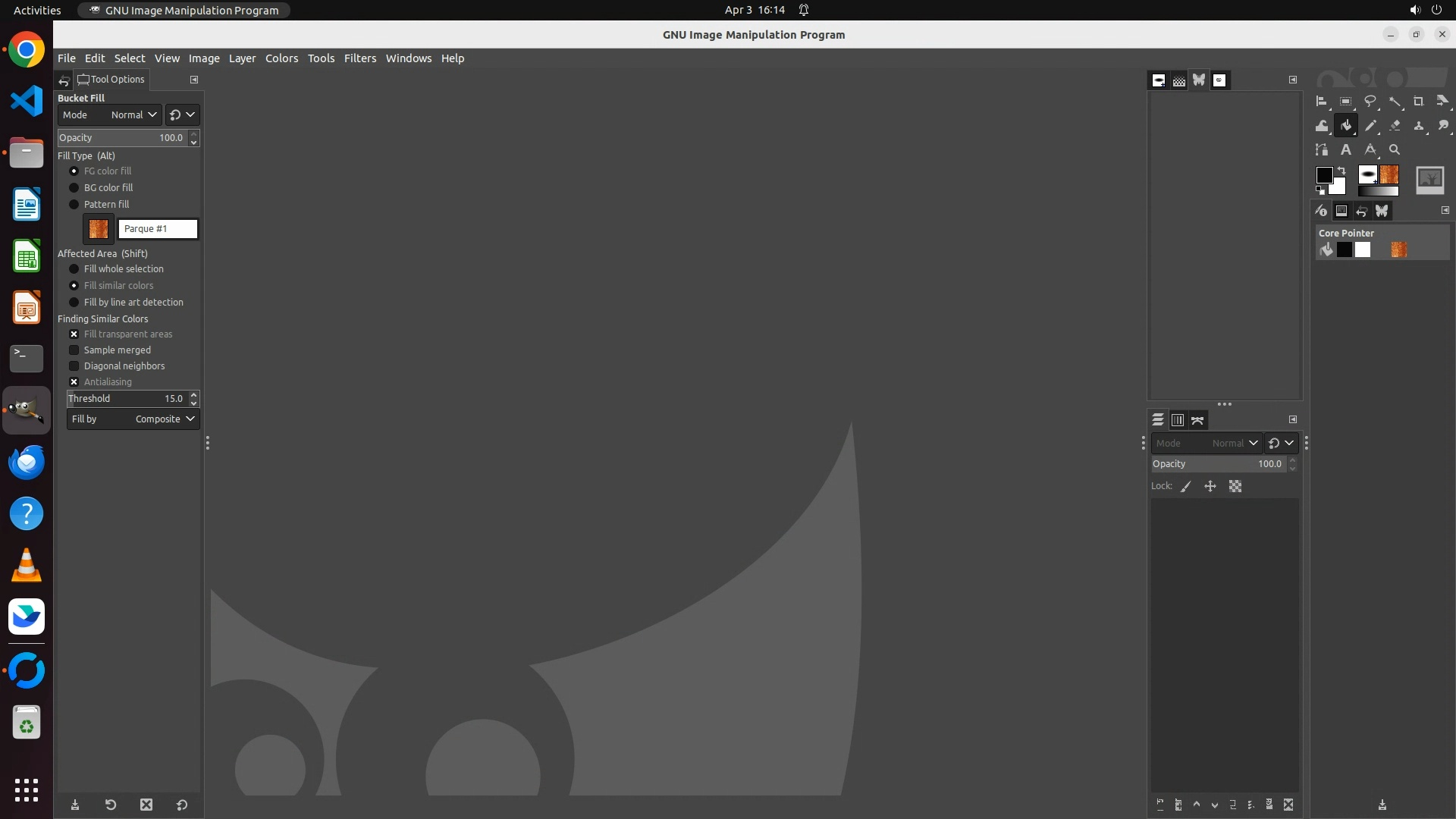Click the Parque #1 pattern name field
This screenshot has height=819, width=1456.
click(158, 229)
